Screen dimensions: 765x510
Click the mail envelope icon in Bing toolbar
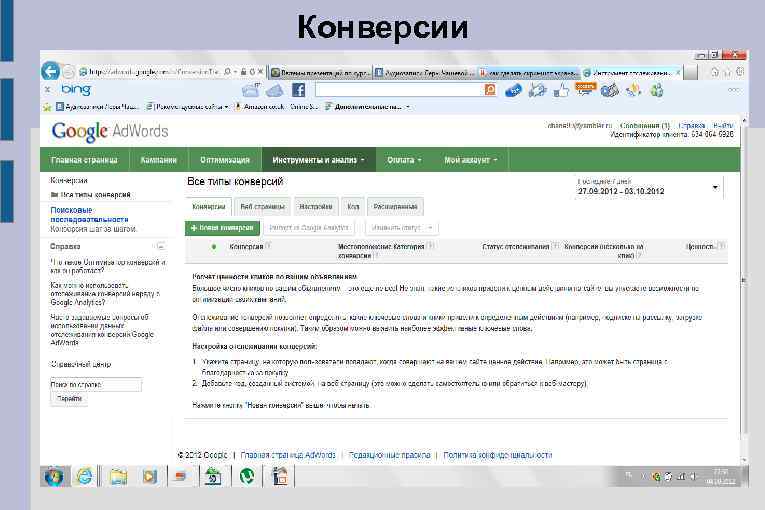(x=250, y=90)
